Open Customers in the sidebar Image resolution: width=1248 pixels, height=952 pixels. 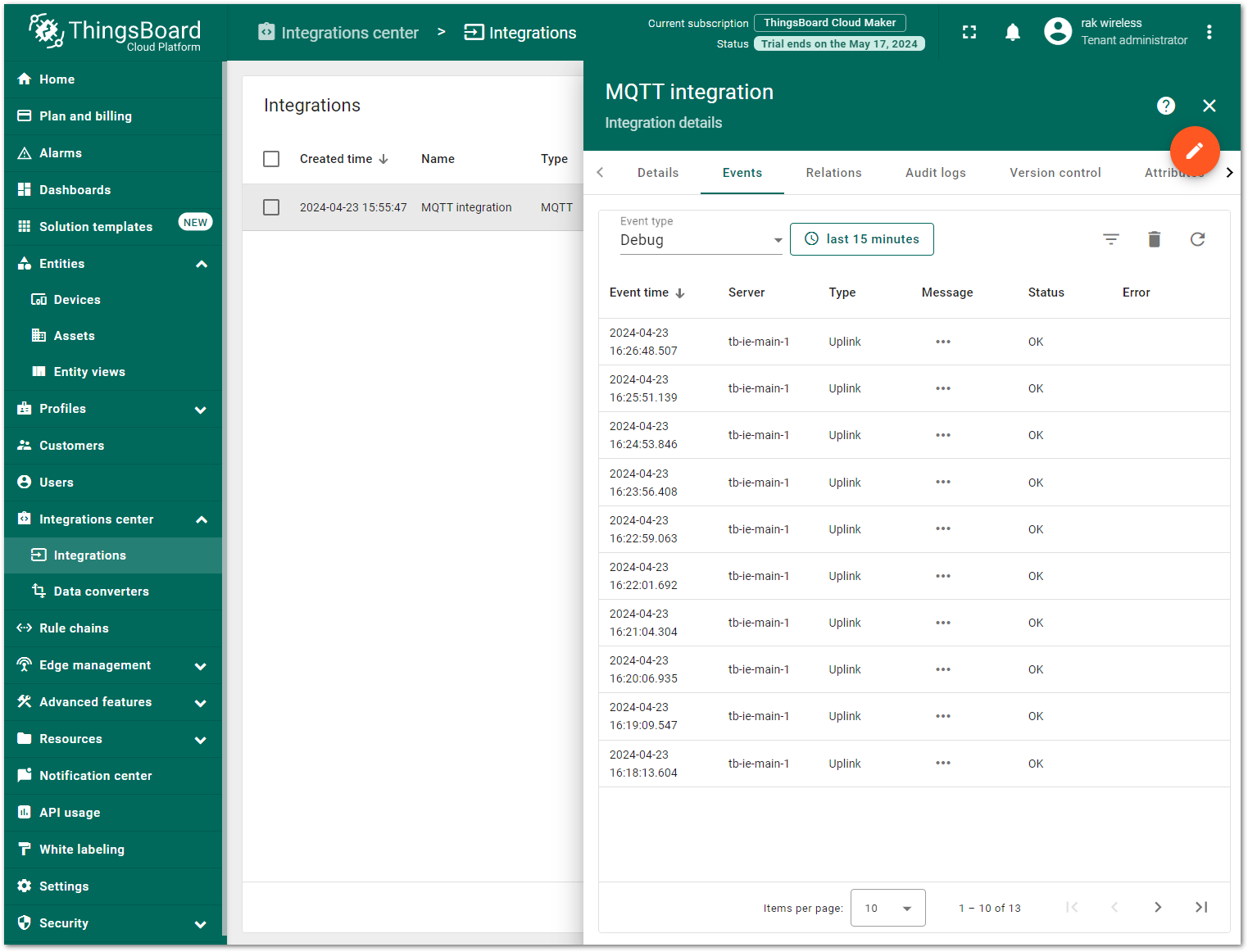tap(113, 446)
